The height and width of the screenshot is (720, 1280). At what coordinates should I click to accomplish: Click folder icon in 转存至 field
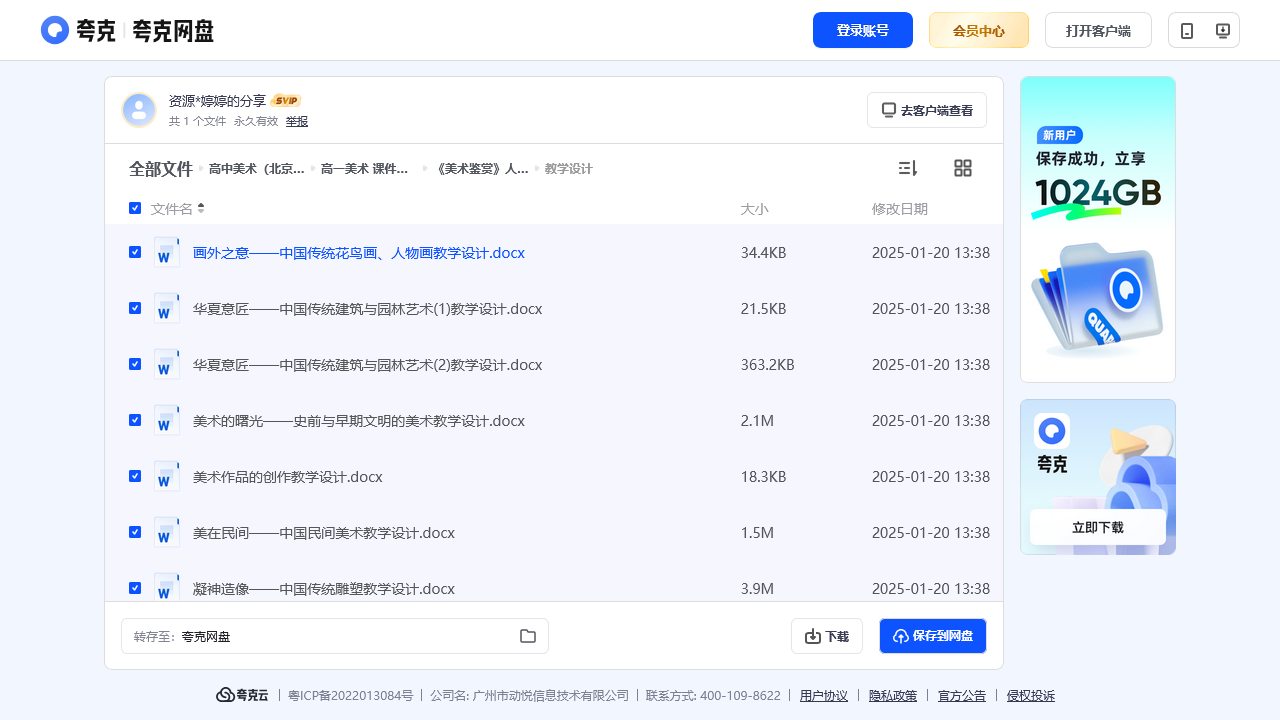click(x=528, y=636)
